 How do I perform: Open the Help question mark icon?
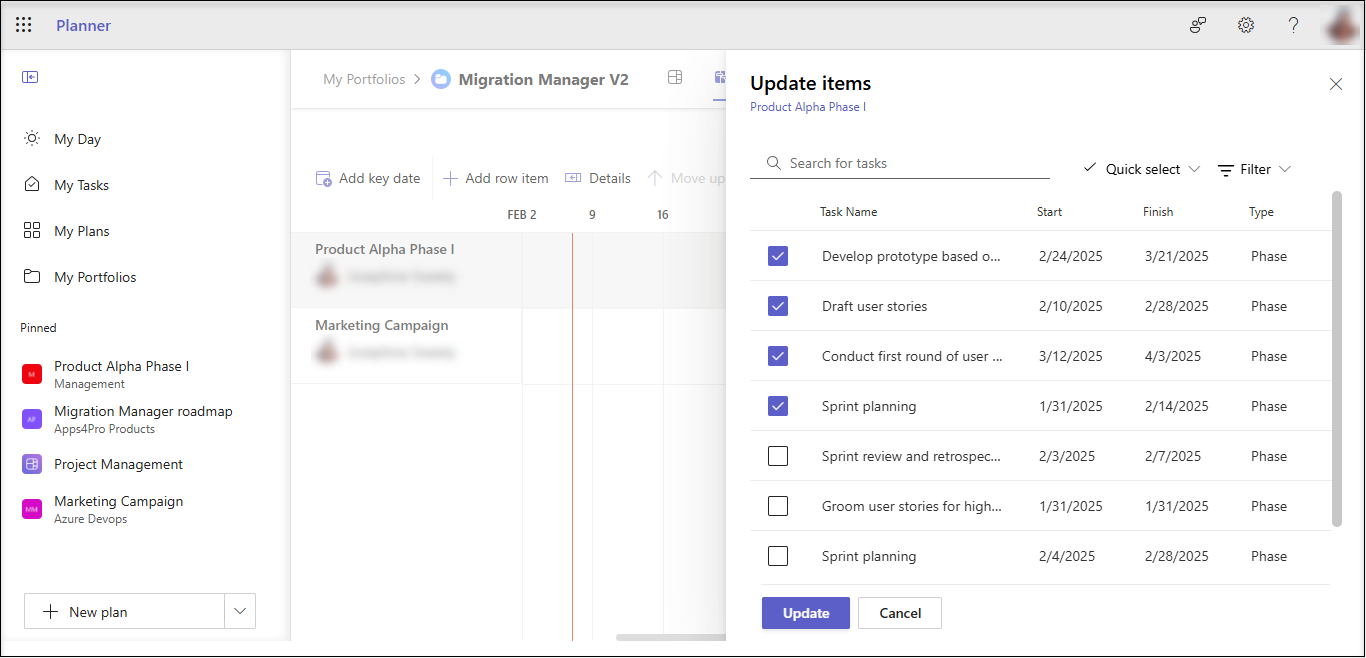(x=1292, y=24)
